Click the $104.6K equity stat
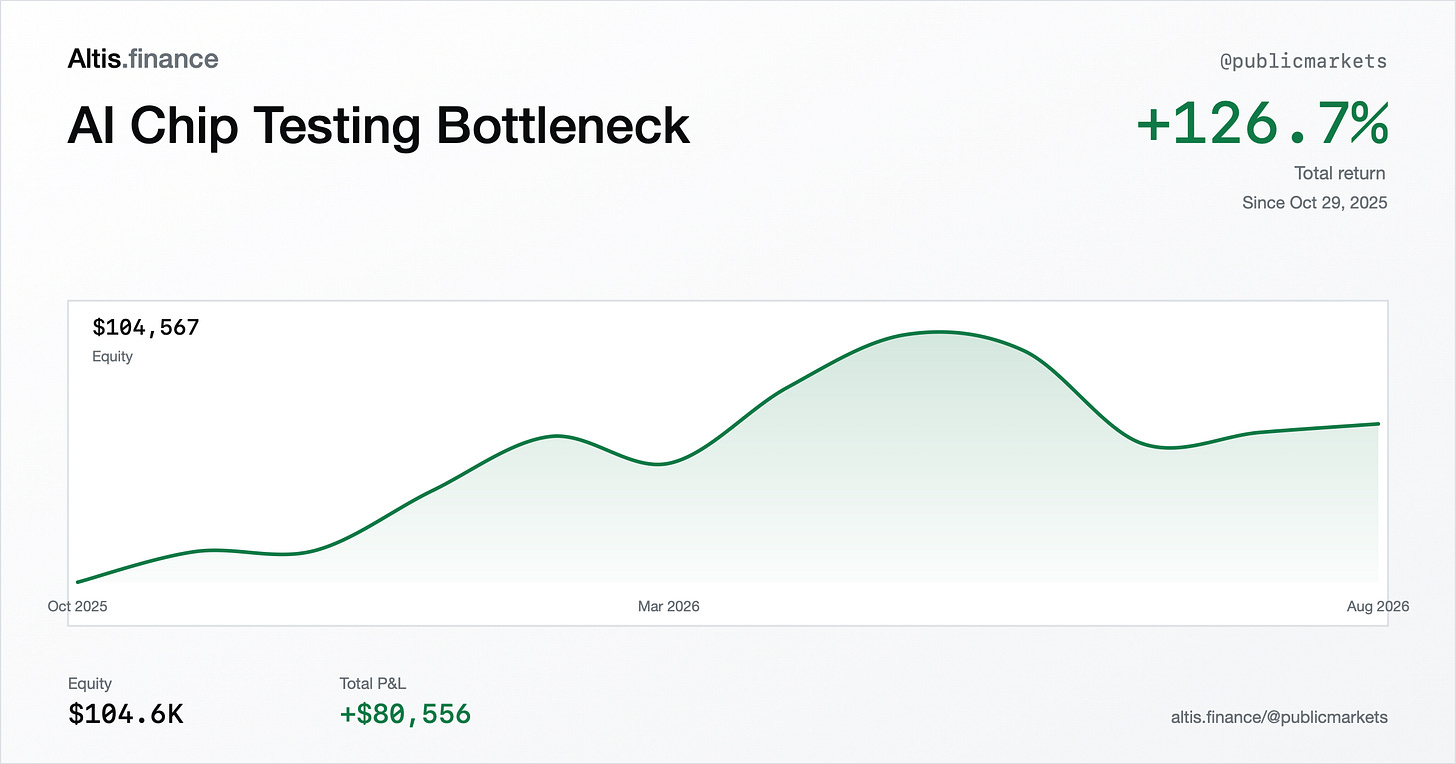 (x=126, y=714)
